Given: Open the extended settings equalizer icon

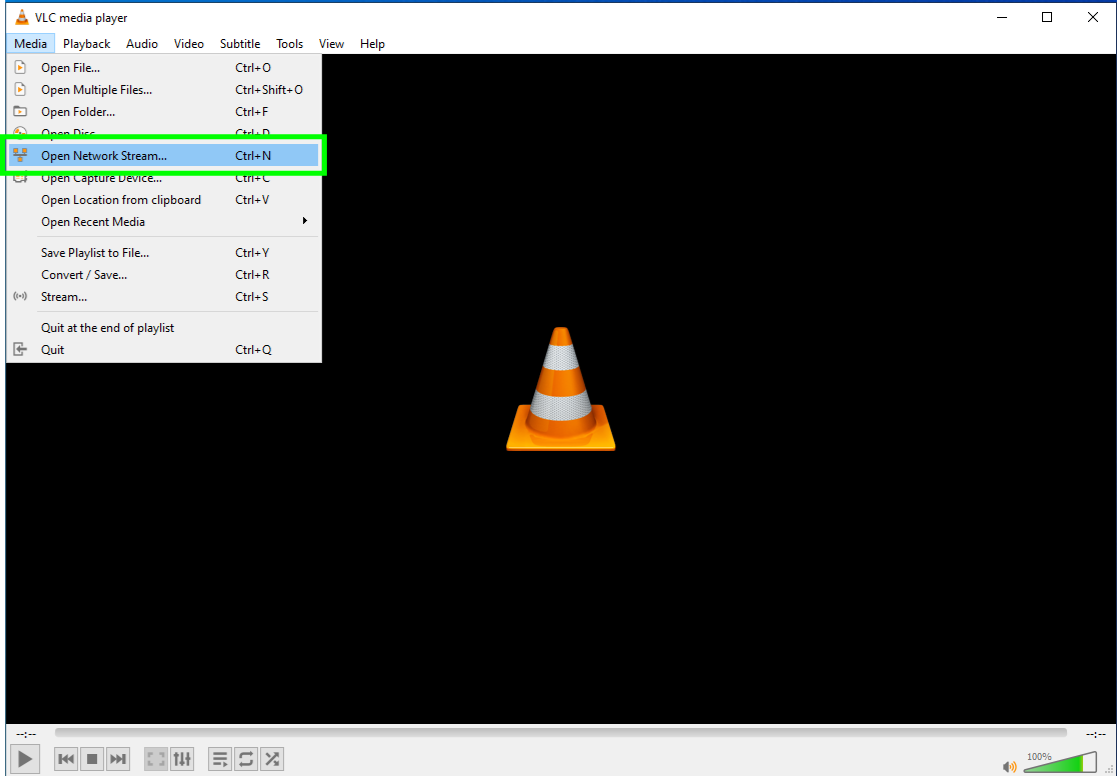Looking at the screenshot, I should pyautogui.click(x=182, y=758).
